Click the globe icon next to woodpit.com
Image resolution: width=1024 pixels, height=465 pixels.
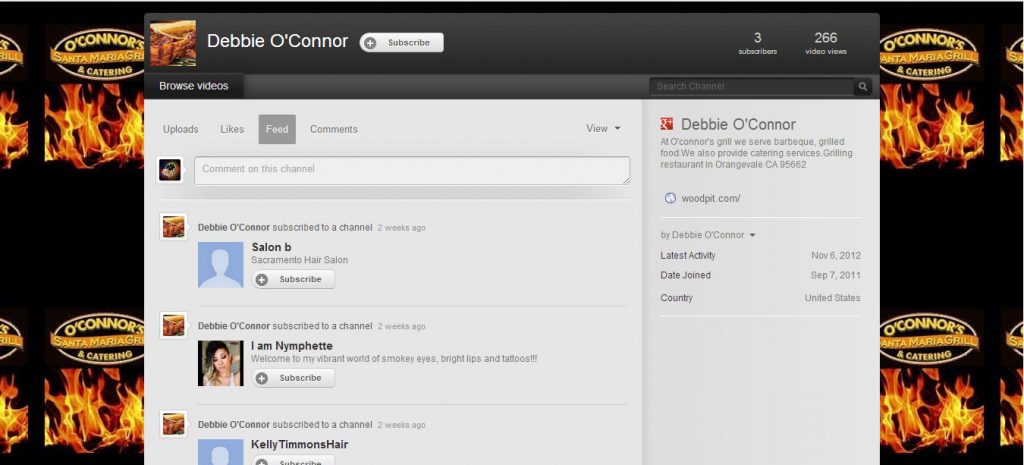click(670, 199)
